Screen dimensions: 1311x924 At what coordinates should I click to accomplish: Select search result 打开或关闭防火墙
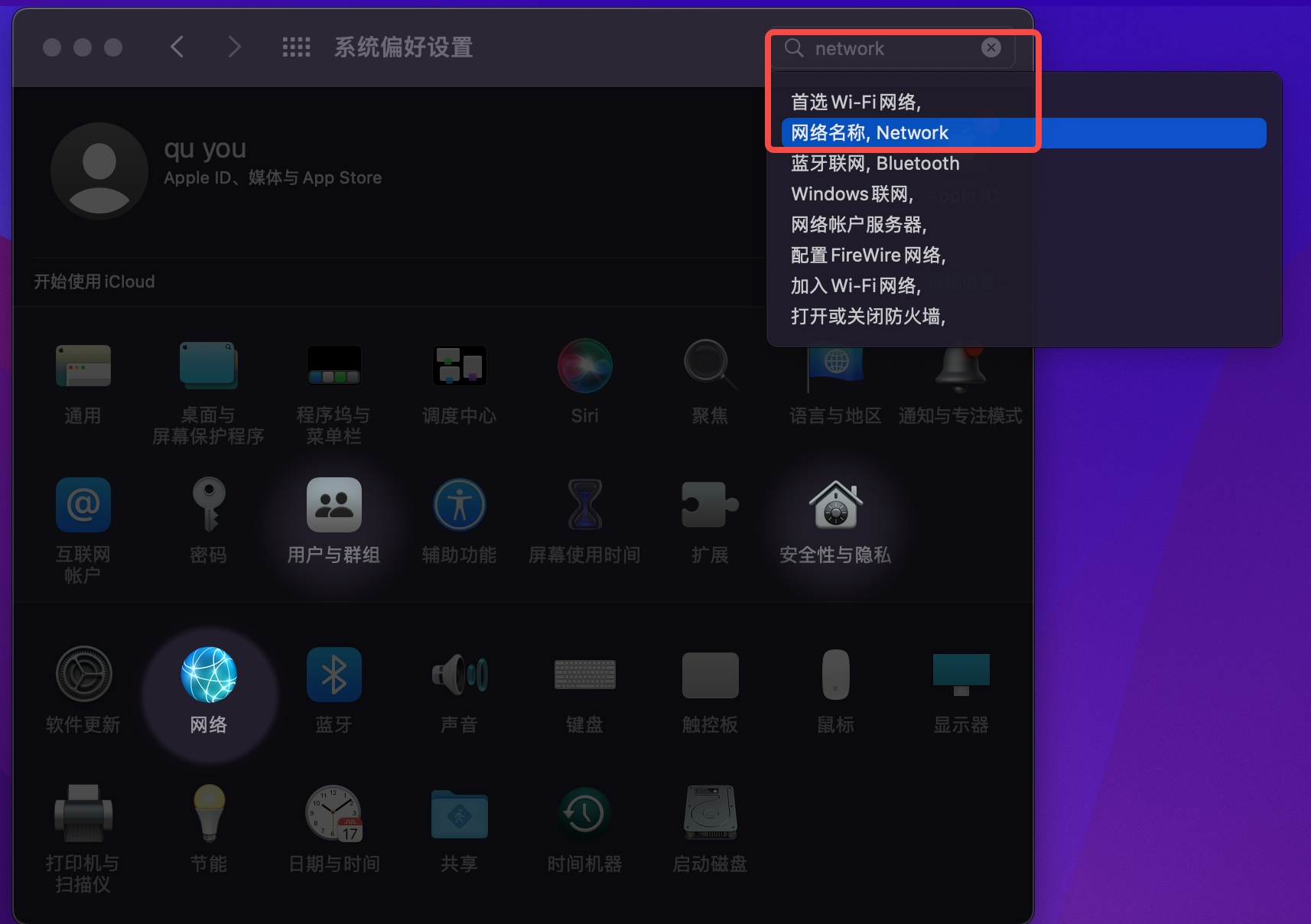[1024, 317]
